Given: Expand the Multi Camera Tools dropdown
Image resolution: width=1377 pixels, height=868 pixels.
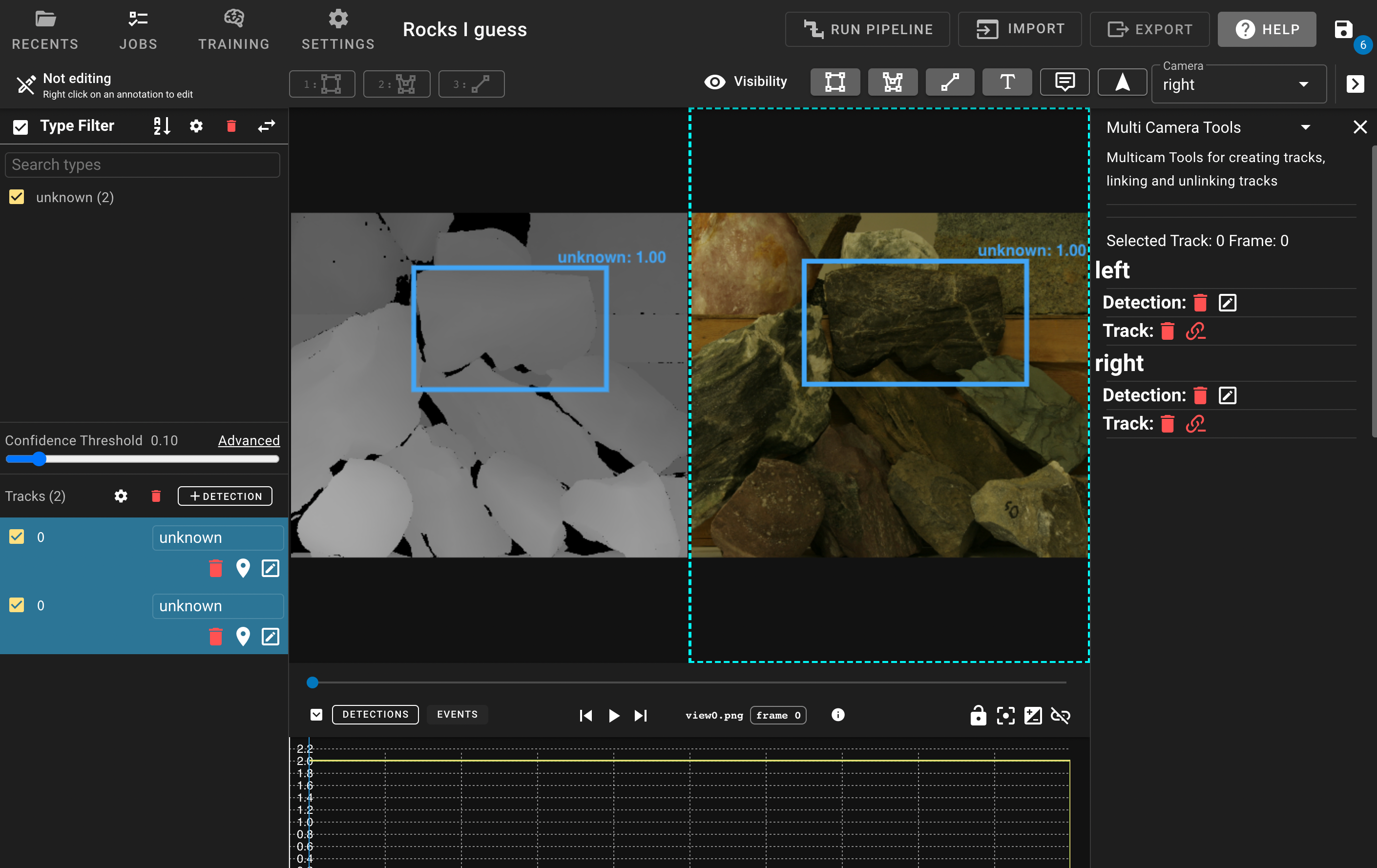Looking at the screenshot, I should (1305, 127).
